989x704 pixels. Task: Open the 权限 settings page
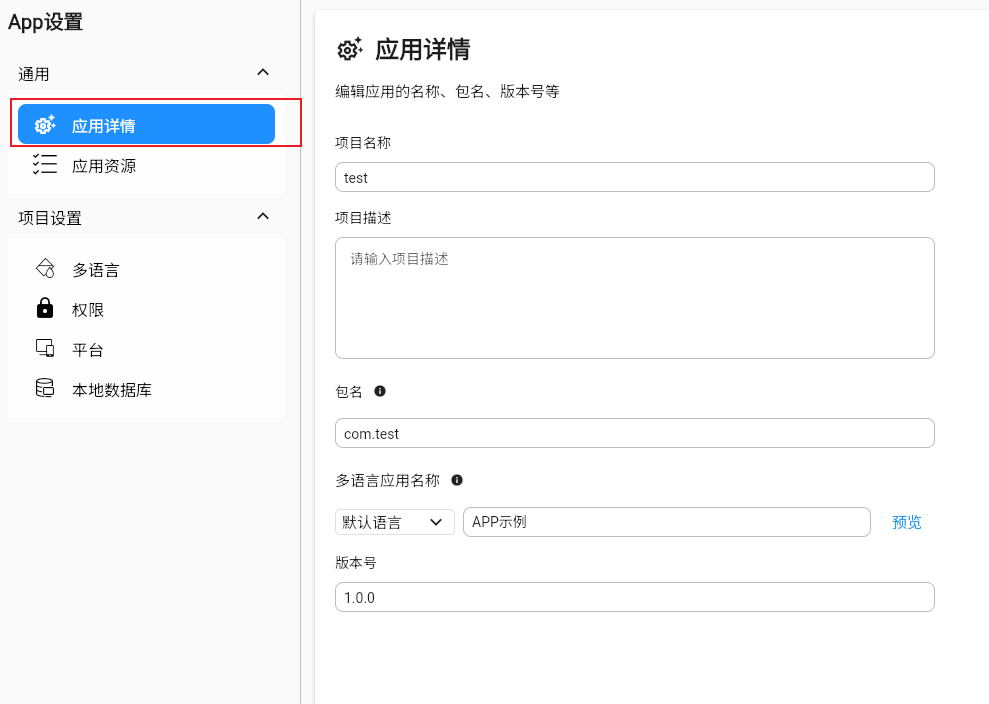click(x=146, y=309)
